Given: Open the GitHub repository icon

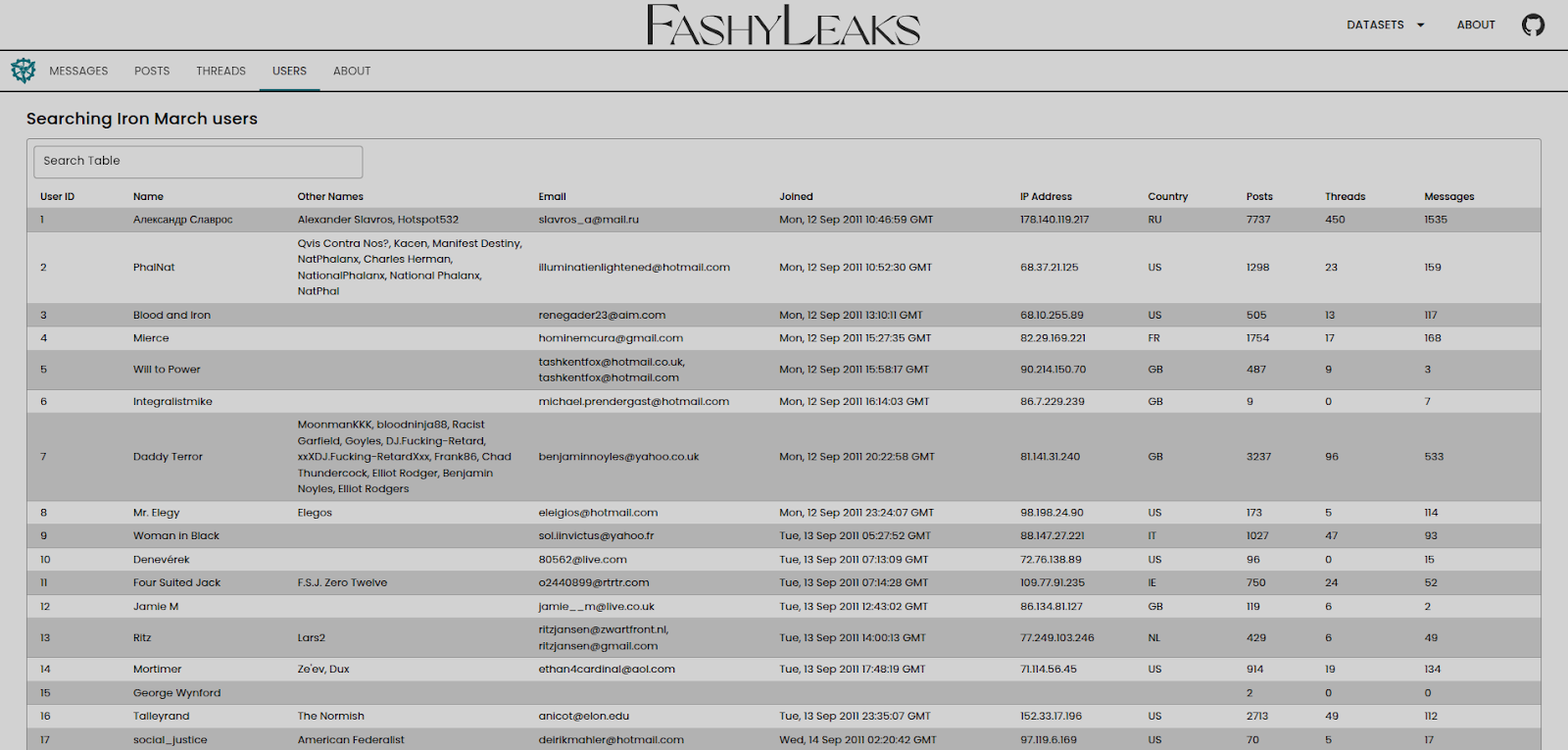Looking at the screenshot, I should point(1533,25).
